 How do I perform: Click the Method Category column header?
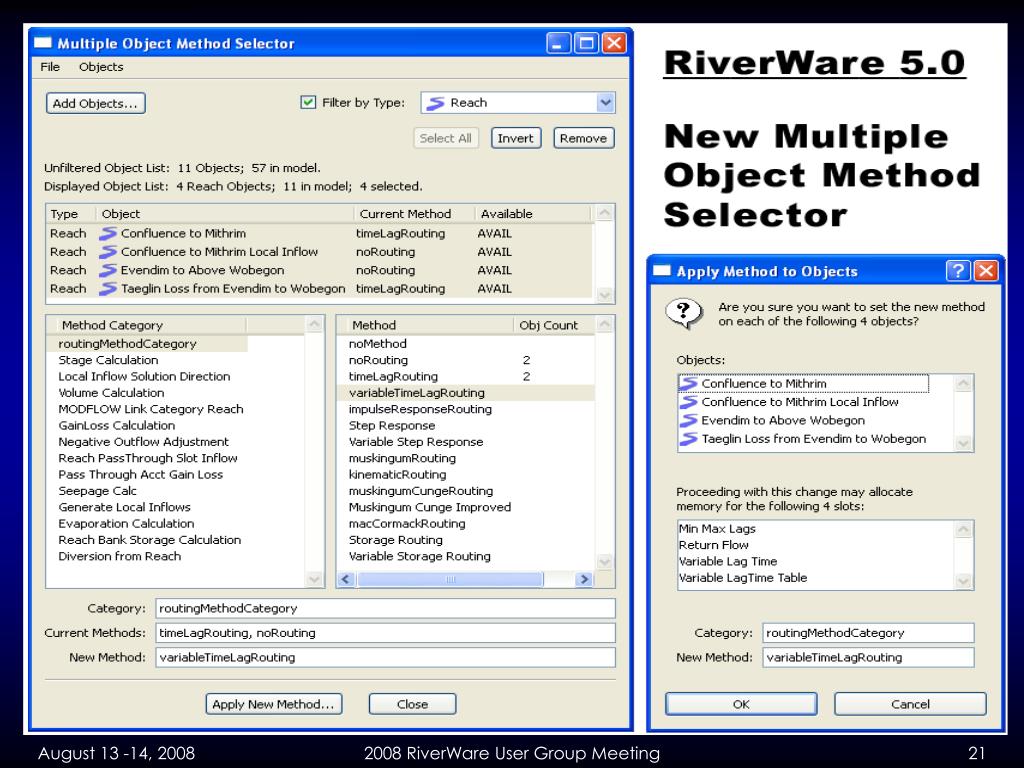coord(146,325)
